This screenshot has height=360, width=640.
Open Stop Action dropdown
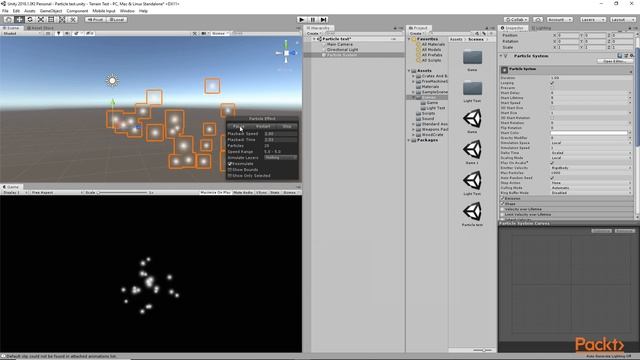tap(591, 183)
